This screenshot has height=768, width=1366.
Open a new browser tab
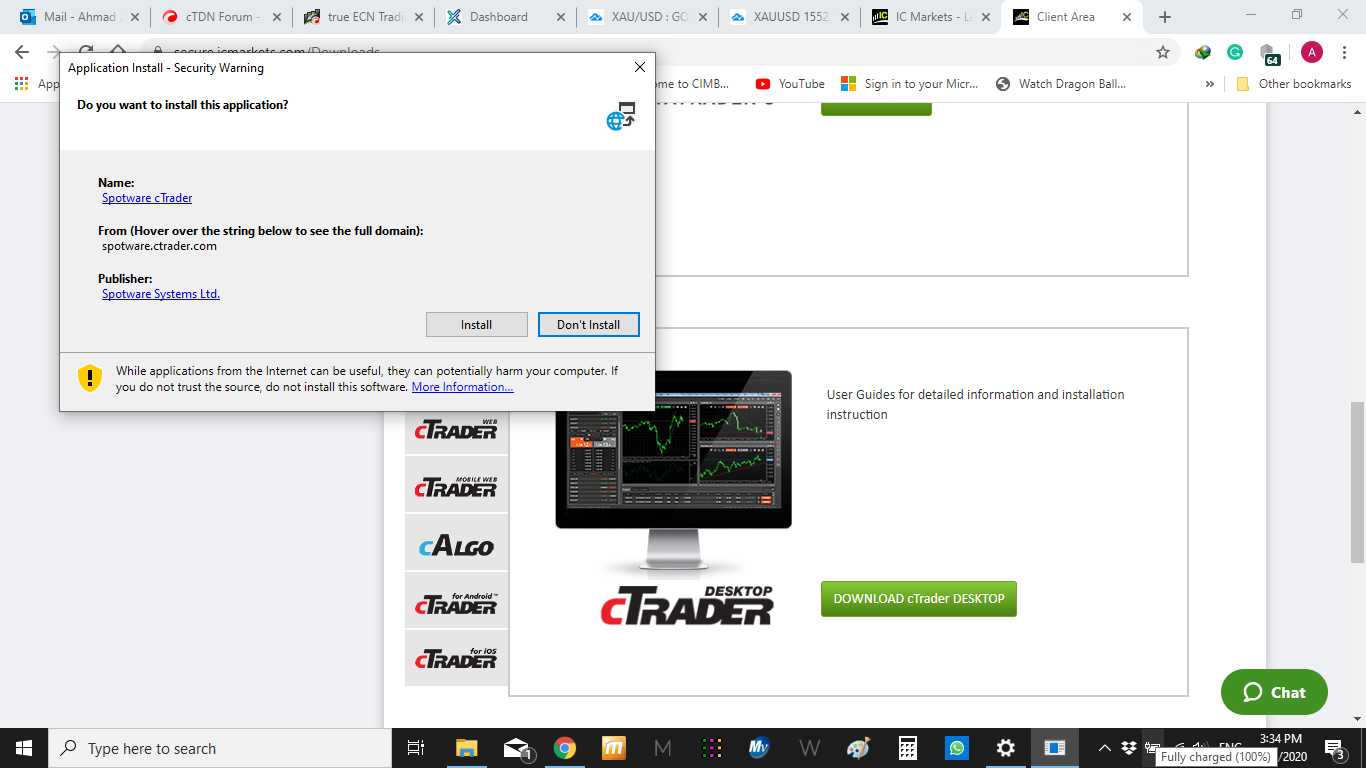pos(1164,17)
